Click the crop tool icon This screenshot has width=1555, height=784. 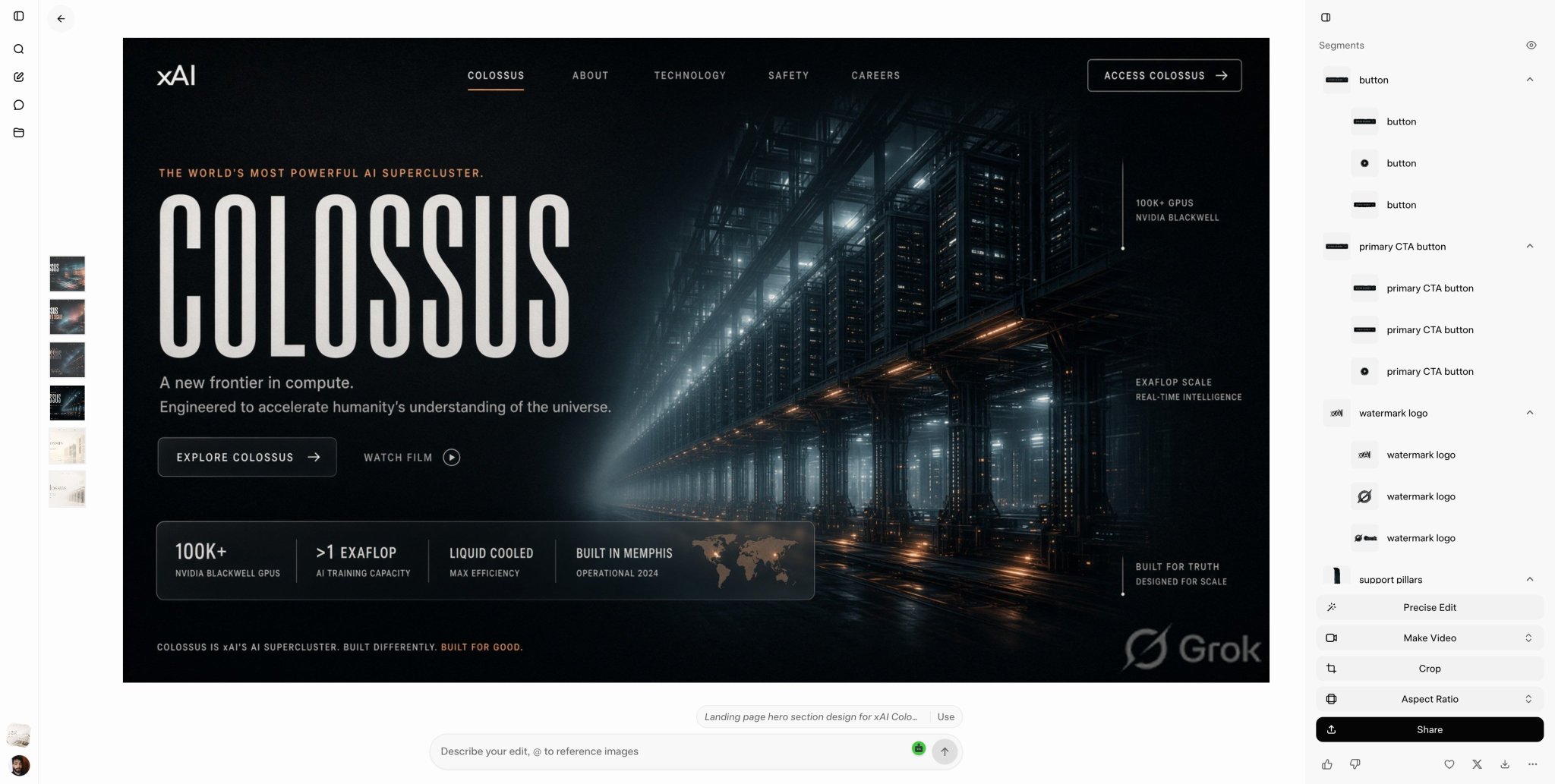point(1331,669)
